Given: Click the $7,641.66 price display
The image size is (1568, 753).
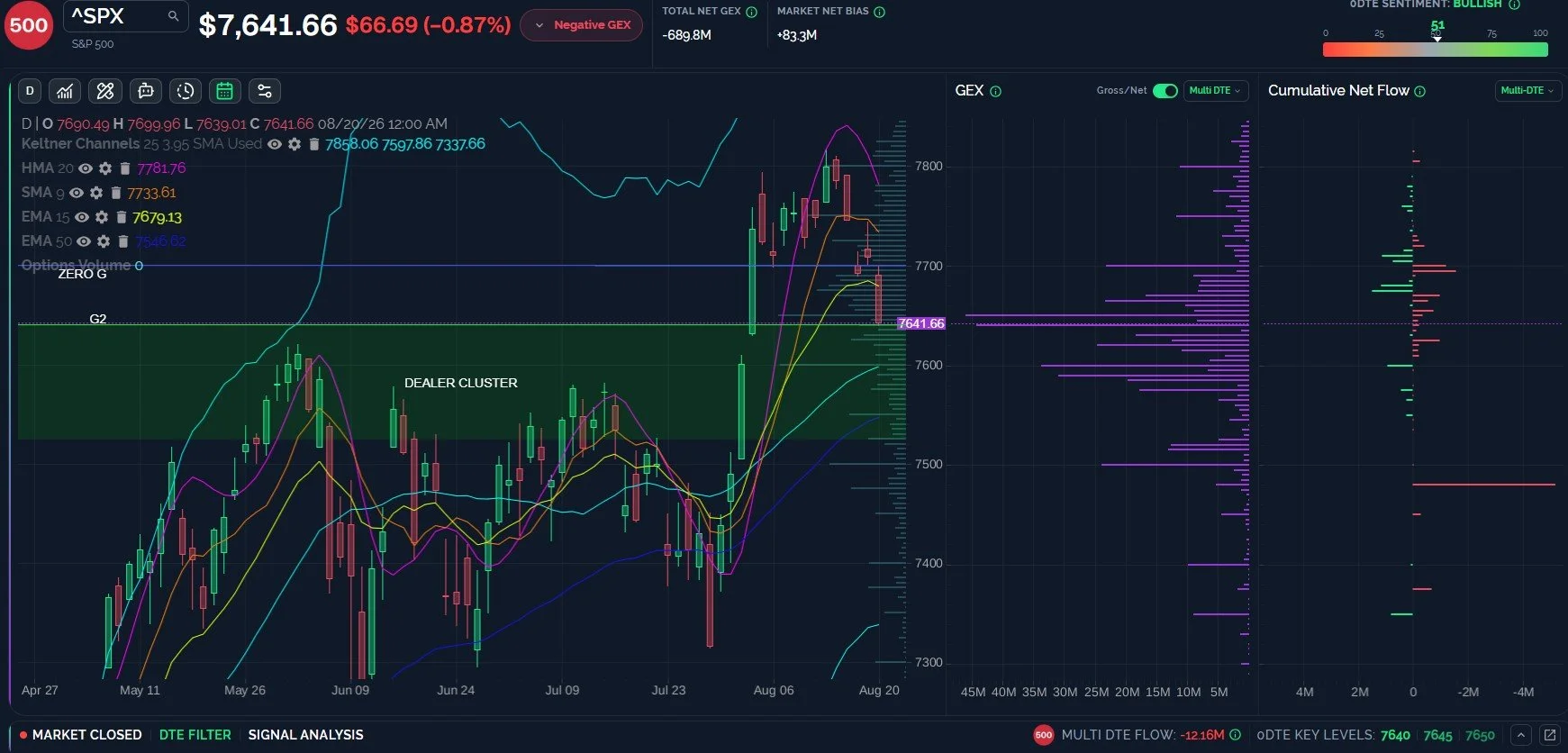Looking at the screenshot, I should pyautogui.click(x=267, y=25).
